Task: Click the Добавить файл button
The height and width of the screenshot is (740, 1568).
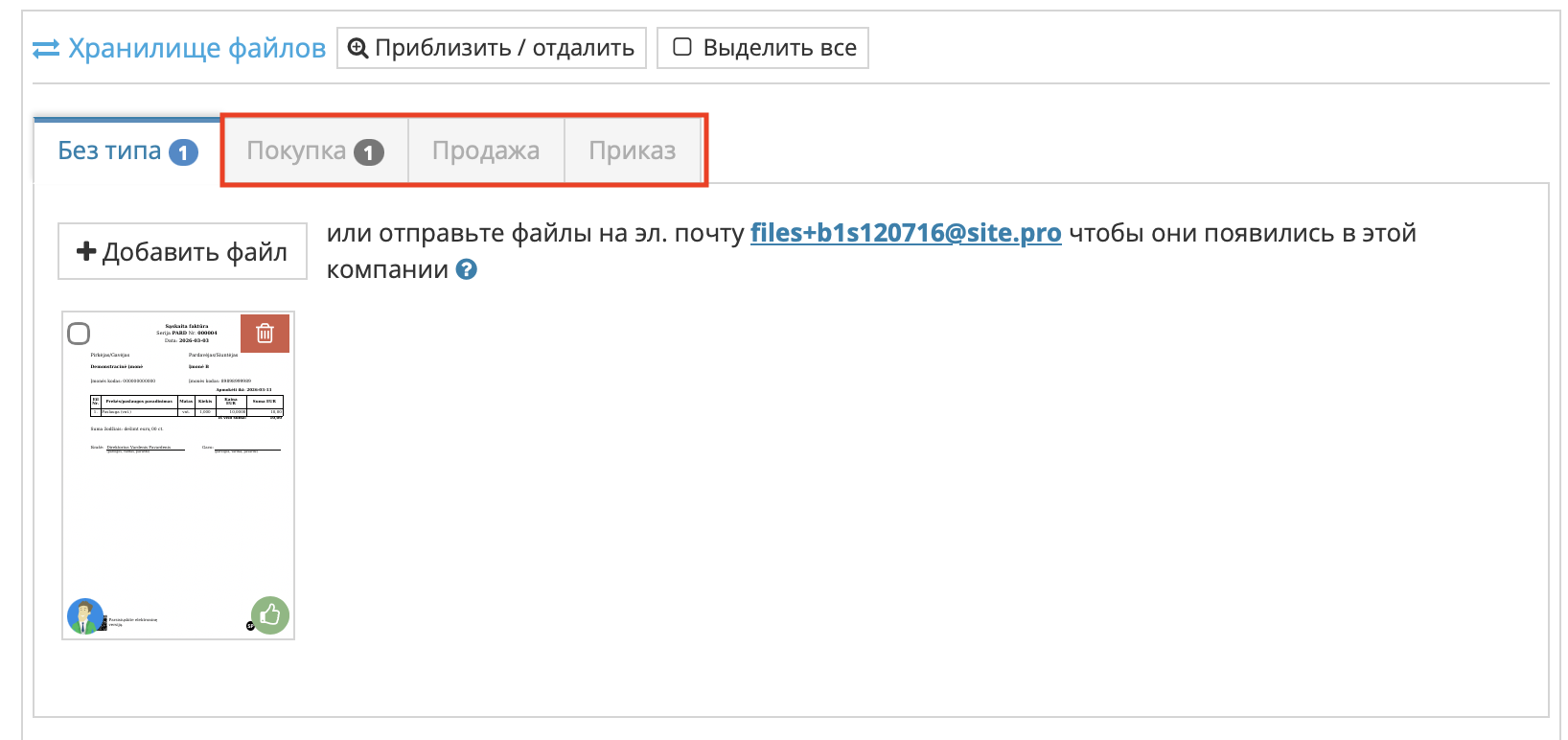Action: tap(182, 251)
